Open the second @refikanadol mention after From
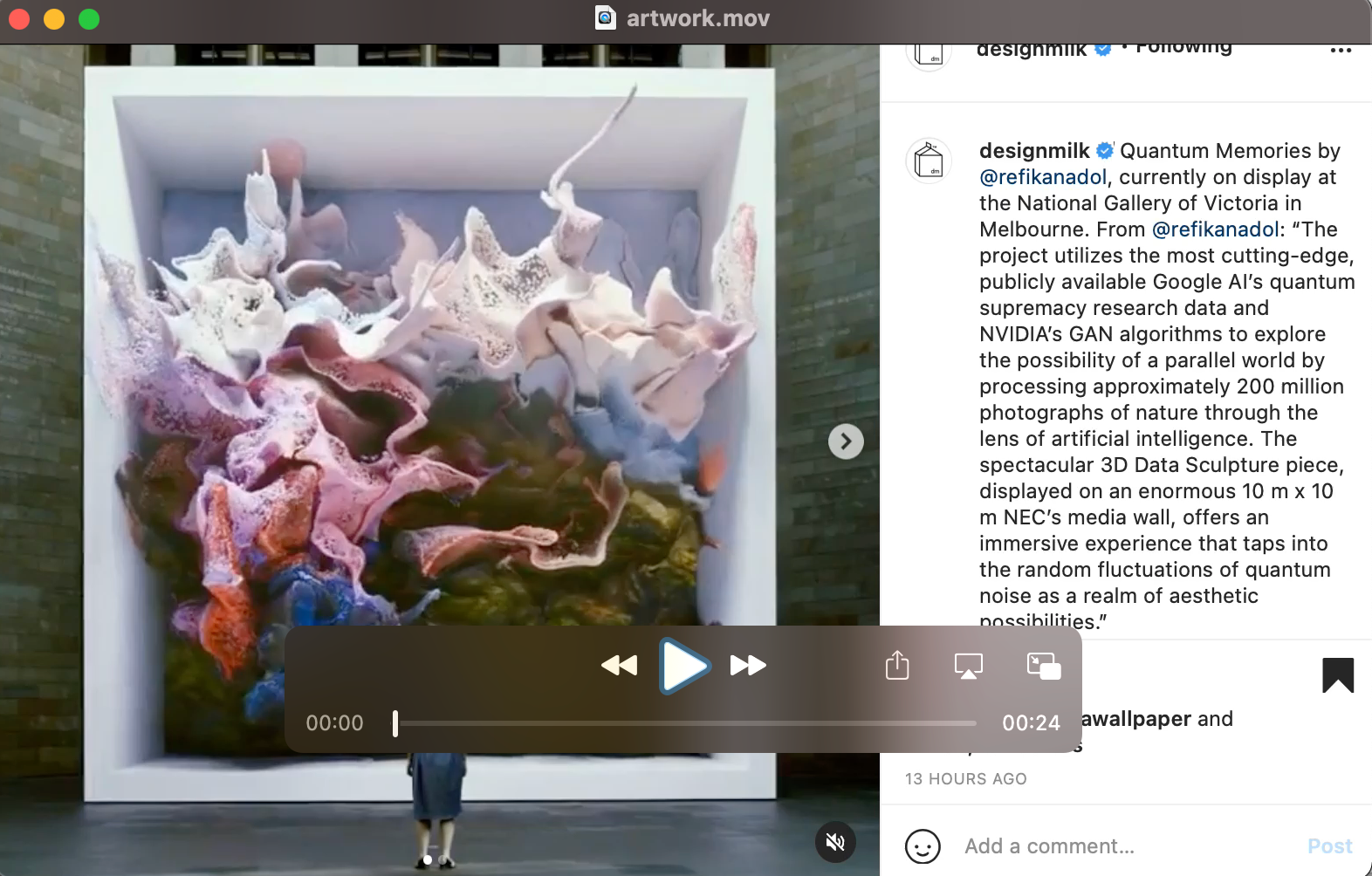 (x=1216, y=229)
